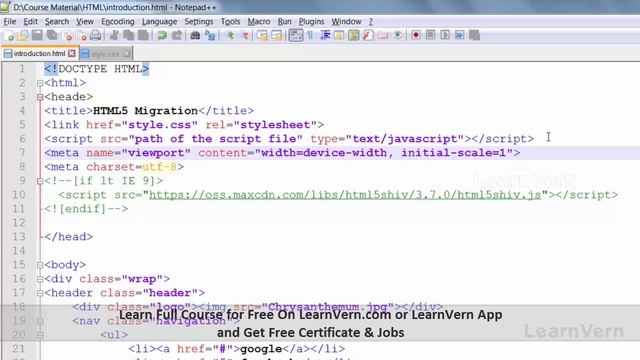The height and width of the screenshot is (360, 640).
Task: Open the View menu
Action: pyautogui.click(x=84, y=21)
